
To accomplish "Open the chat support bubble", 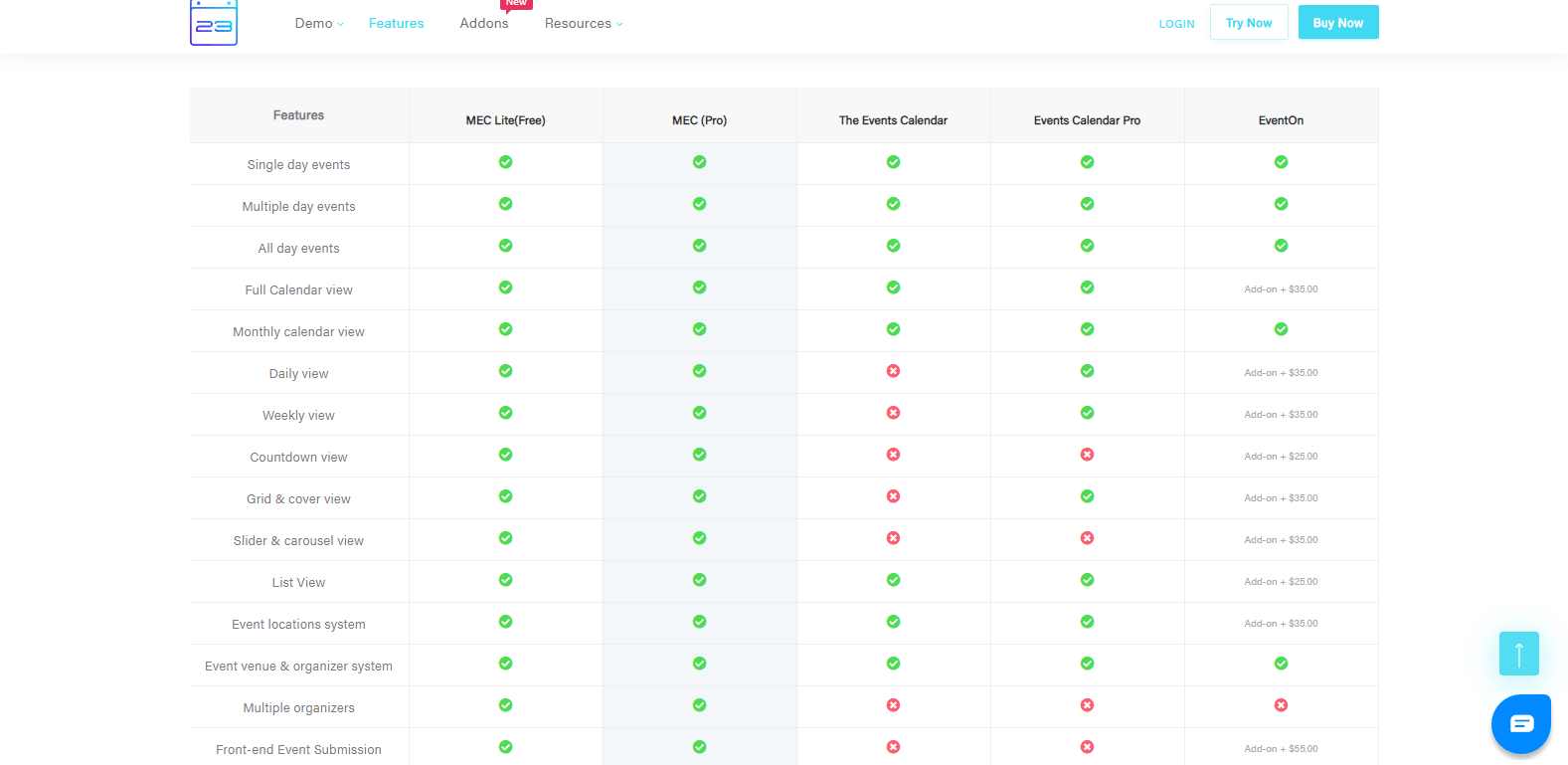I will pos(1521,724).
